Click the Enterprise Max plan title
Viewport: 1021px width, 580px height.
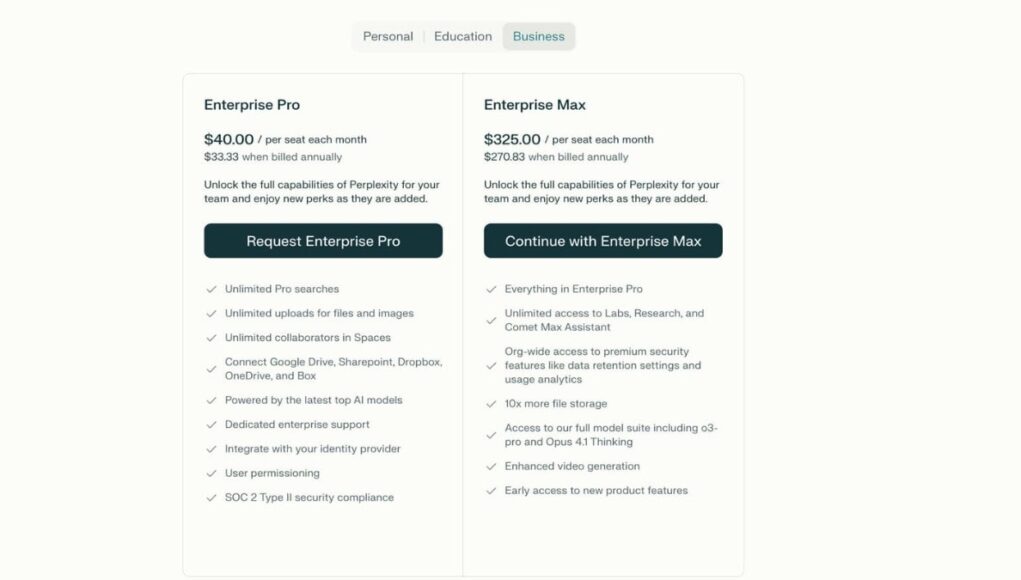tap(534, 105)
